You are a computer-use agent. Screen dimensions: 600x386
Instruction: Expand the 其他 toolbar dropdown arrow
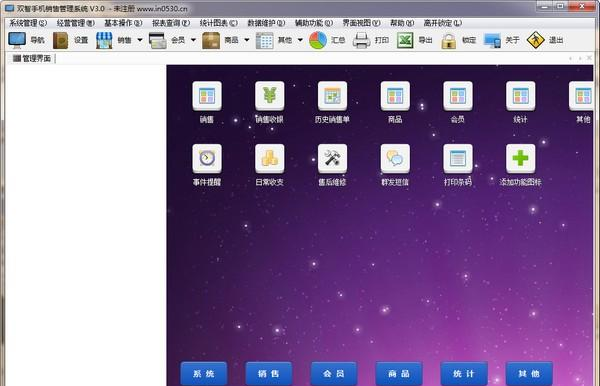tap(300, 40)
